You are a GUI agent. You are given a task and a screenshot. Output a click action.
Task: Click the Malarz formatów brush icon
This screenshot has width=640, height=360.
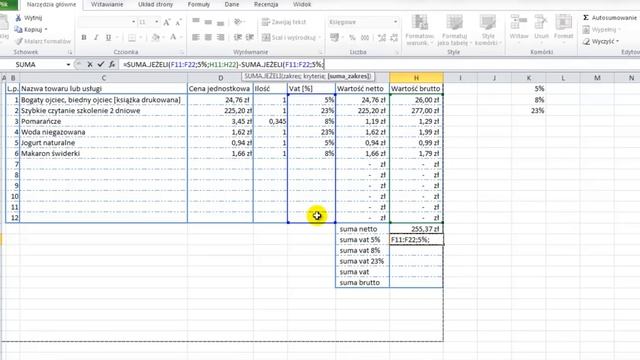click(19, 41)
